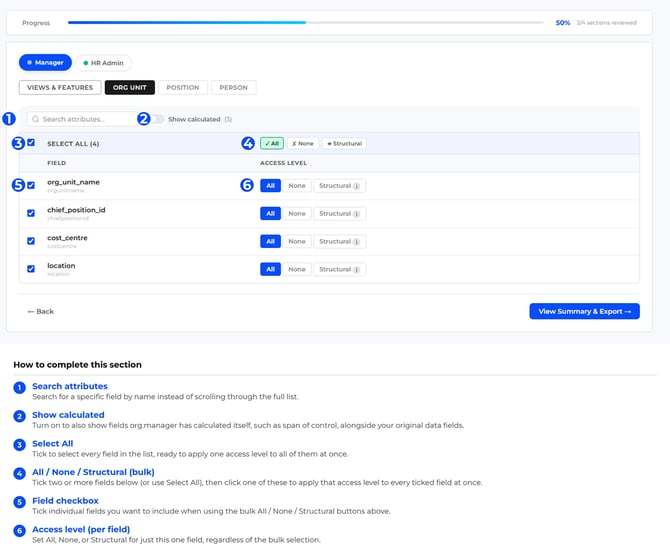Click the chief_position_id field label
The height and width of the screenshot is (550, 670).
coord(76,210)
